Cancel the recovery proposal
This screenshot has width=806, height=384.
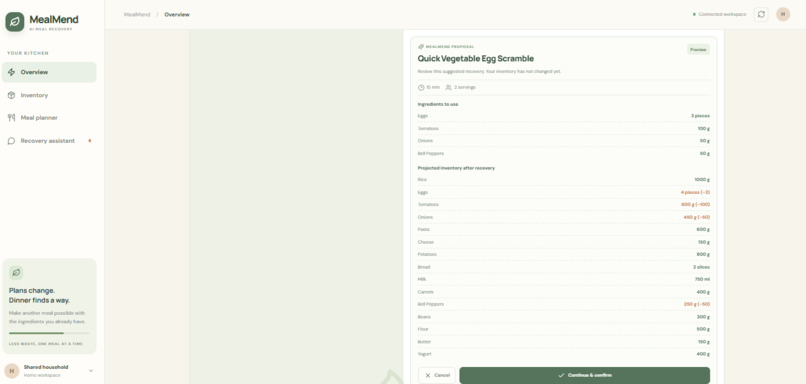pyautogui.click(x=436, y=375)
